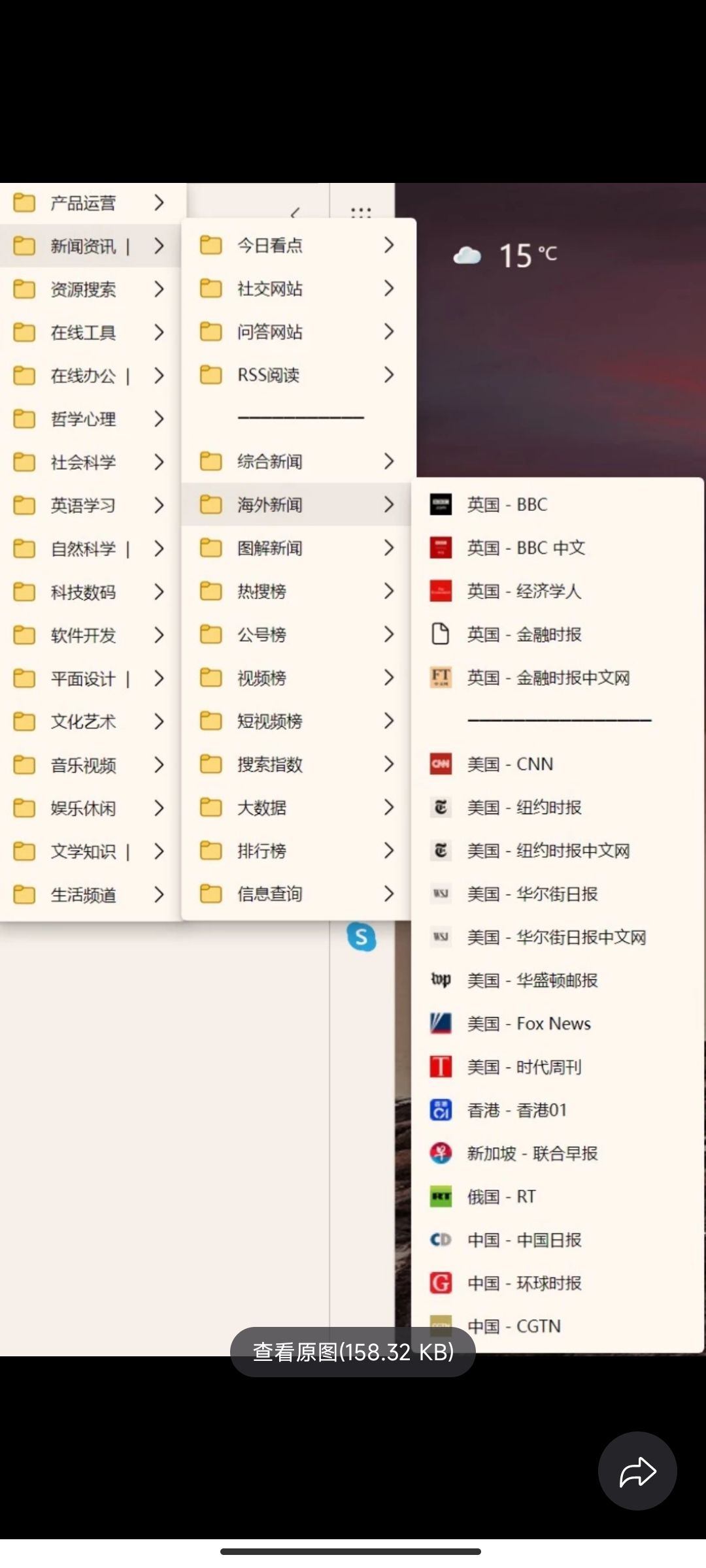The width and height of the screenshot is (706, 1568).
Task: Click the cloud weather icon
Action: click(x=467, y=255)
